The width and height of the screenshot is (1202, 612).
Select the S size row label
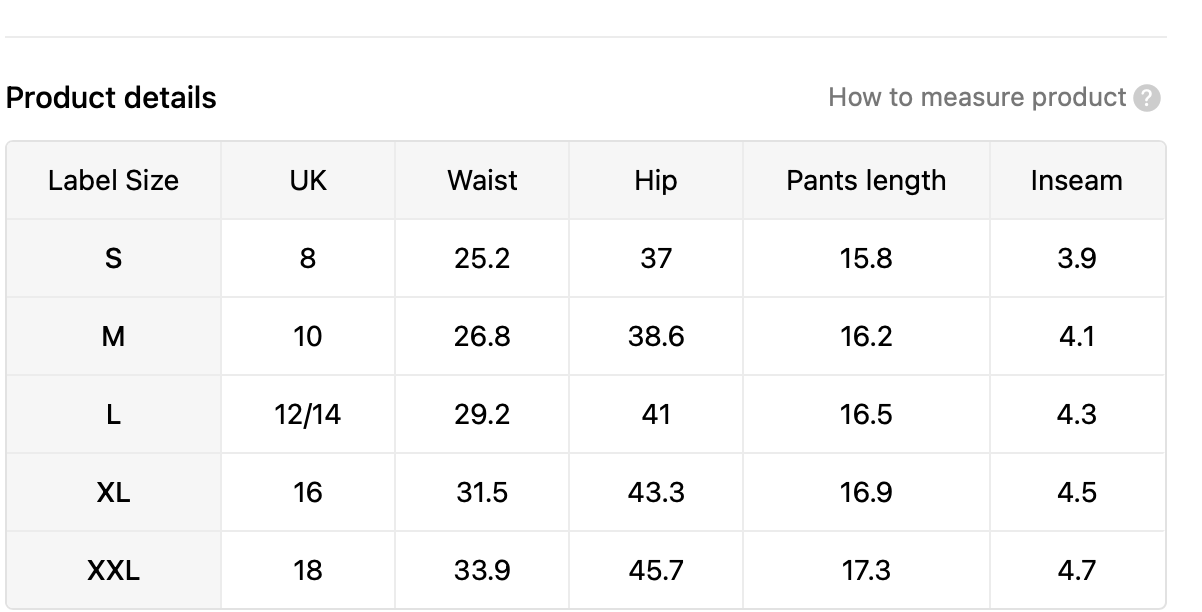click(113, 258)
